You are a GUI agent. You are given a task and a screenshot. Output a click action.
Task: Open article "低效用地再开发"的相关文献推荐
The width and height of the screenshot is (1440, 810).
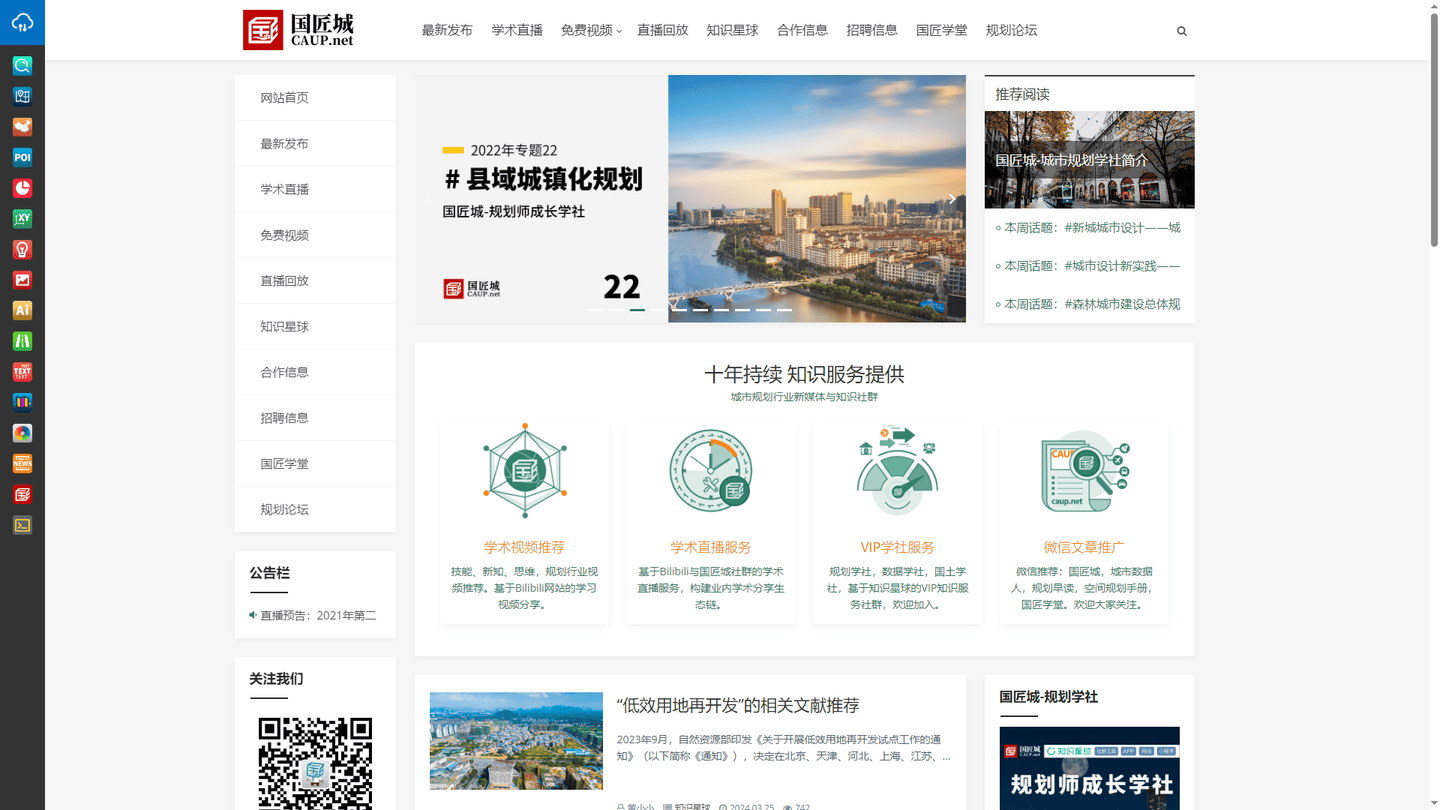point(738,706)
